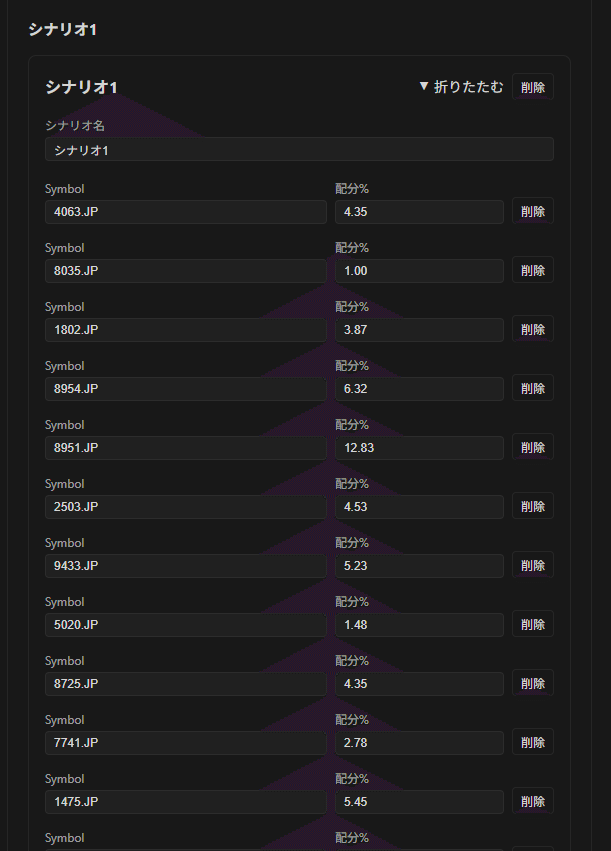The height and width of the screenshot is (851, 611).
Task: Delete the whole シナリオ1 scenario card
Action: point(533,87)
